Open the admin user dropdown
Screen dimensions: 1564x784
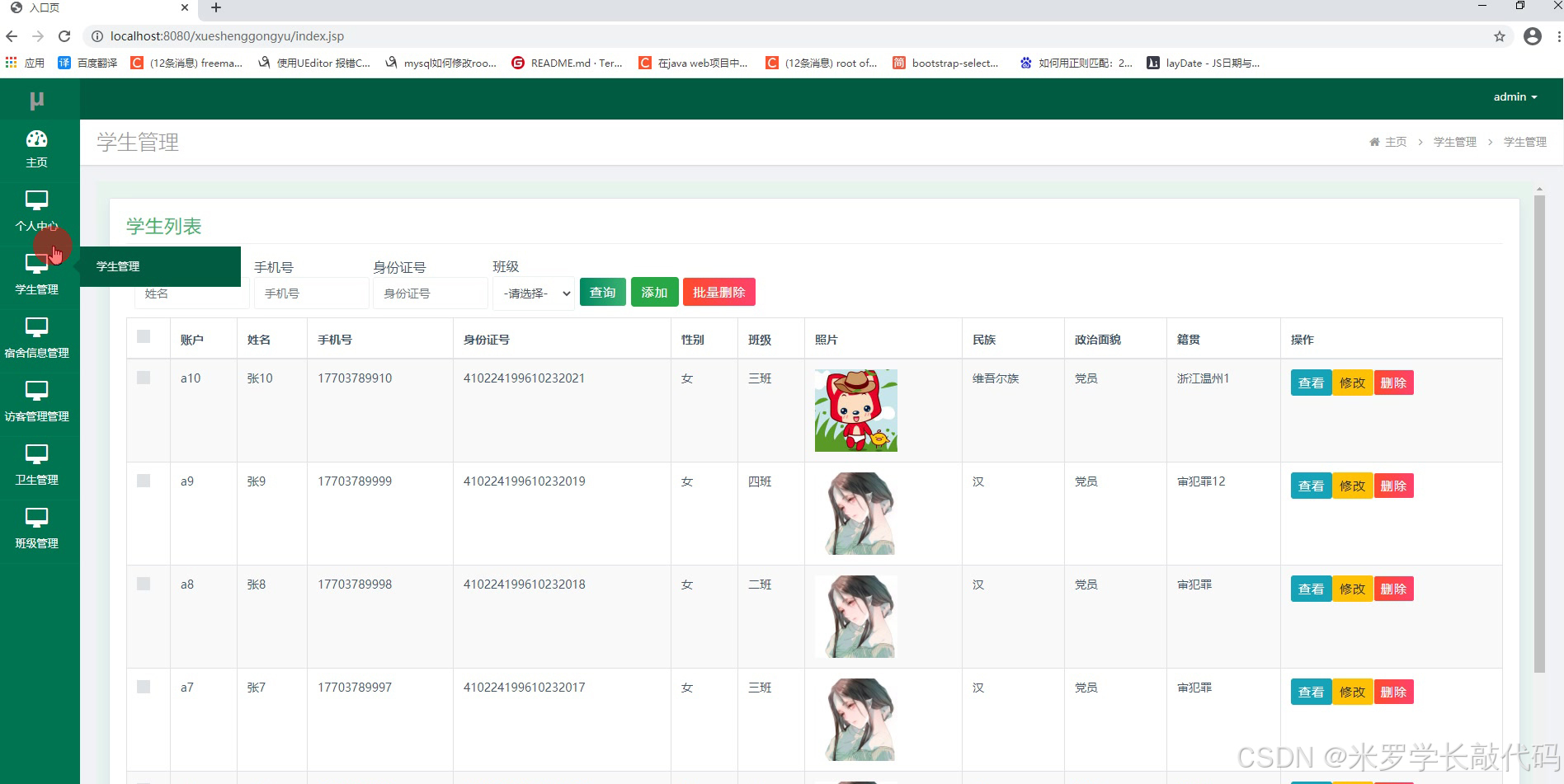coord(1515,97)
